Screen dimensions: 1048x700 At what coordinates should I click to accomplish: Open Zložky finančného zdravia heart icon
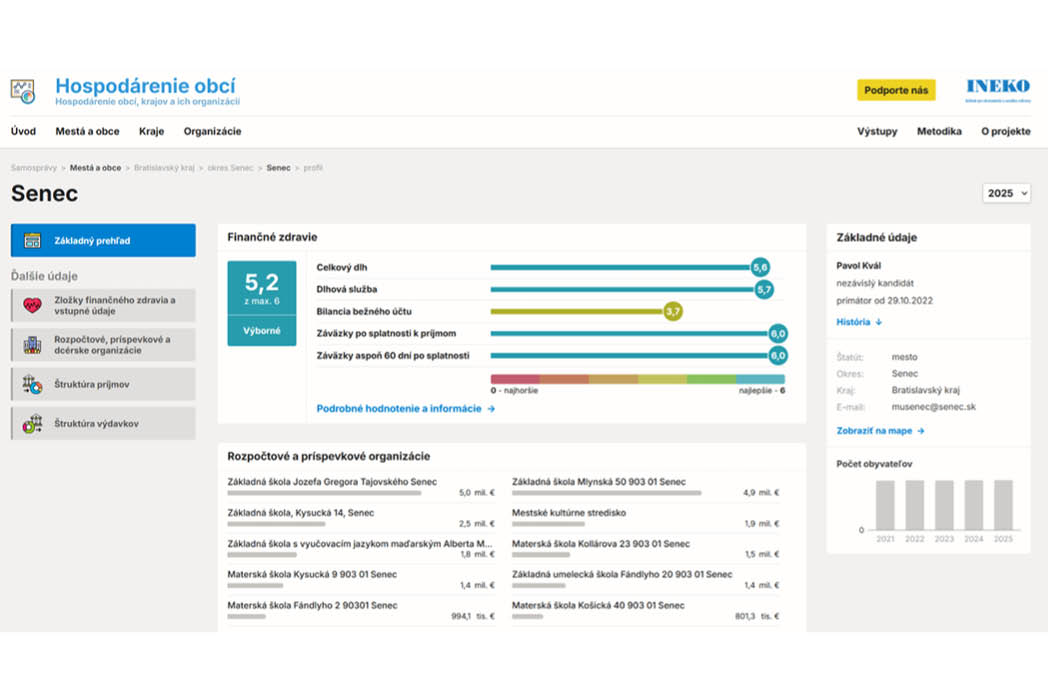click(32, 306)
